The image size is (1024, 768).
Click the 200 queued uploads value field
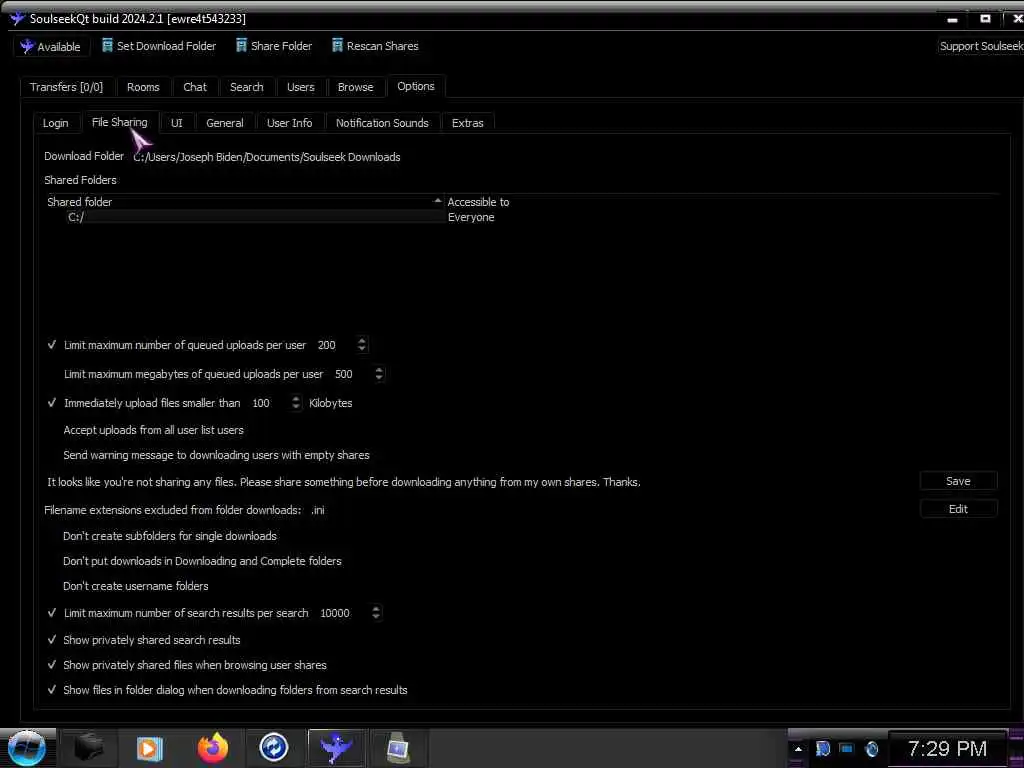[x=334, y=345]
